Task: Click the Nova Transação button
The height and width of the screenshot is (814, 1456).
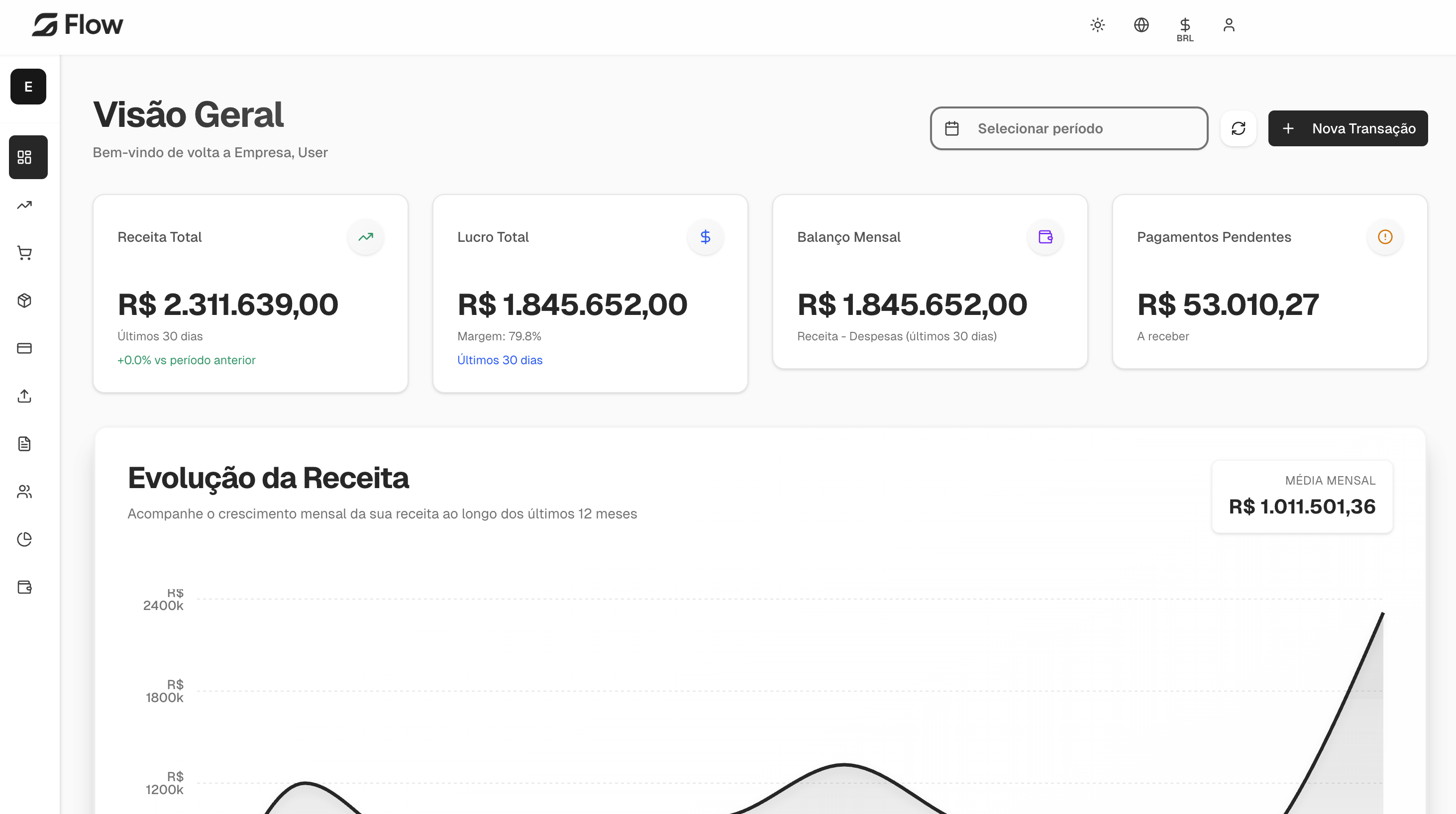Action: coord(1348,128)
